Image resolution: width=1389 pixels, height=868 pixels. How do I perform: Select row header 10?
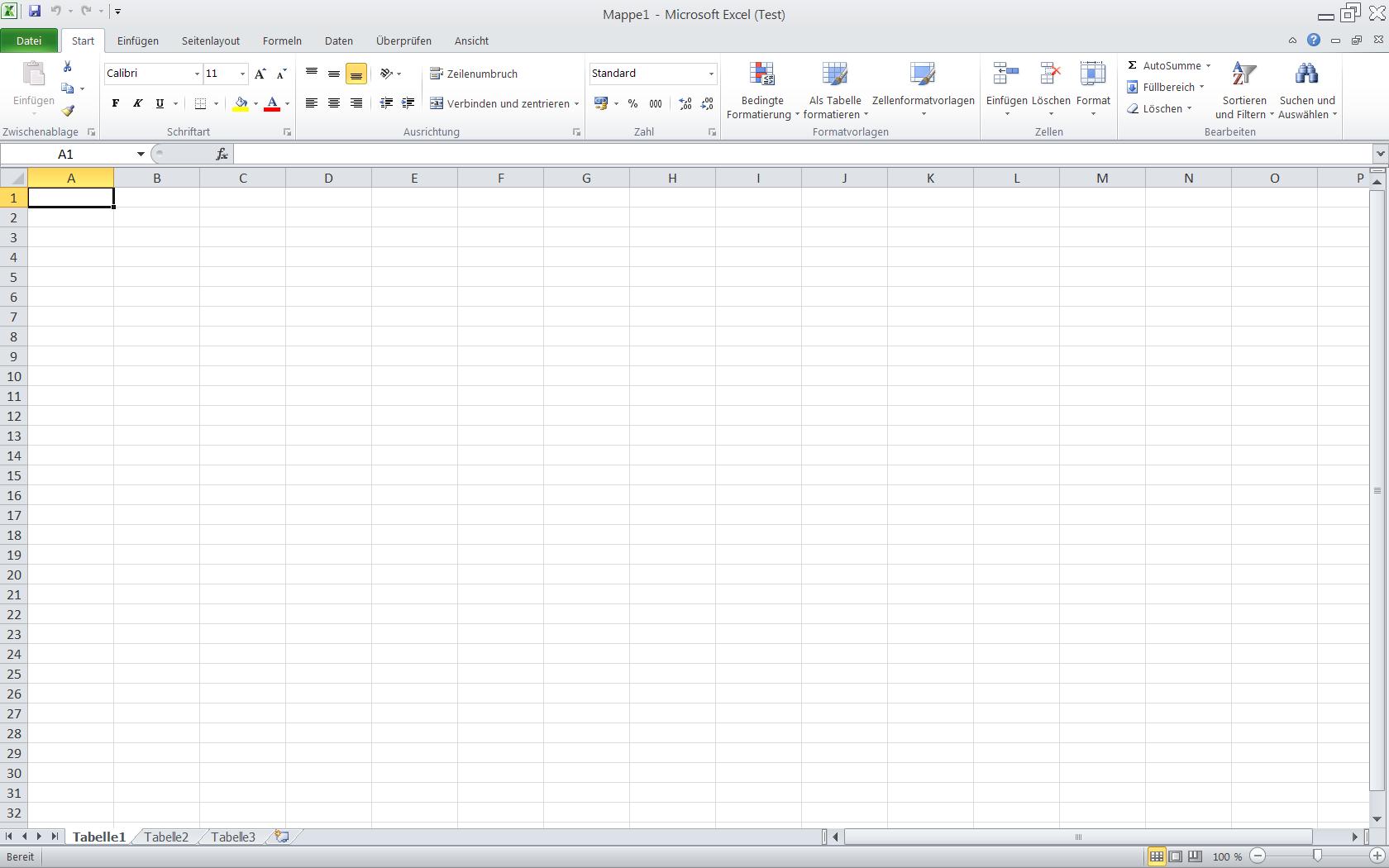14,376
